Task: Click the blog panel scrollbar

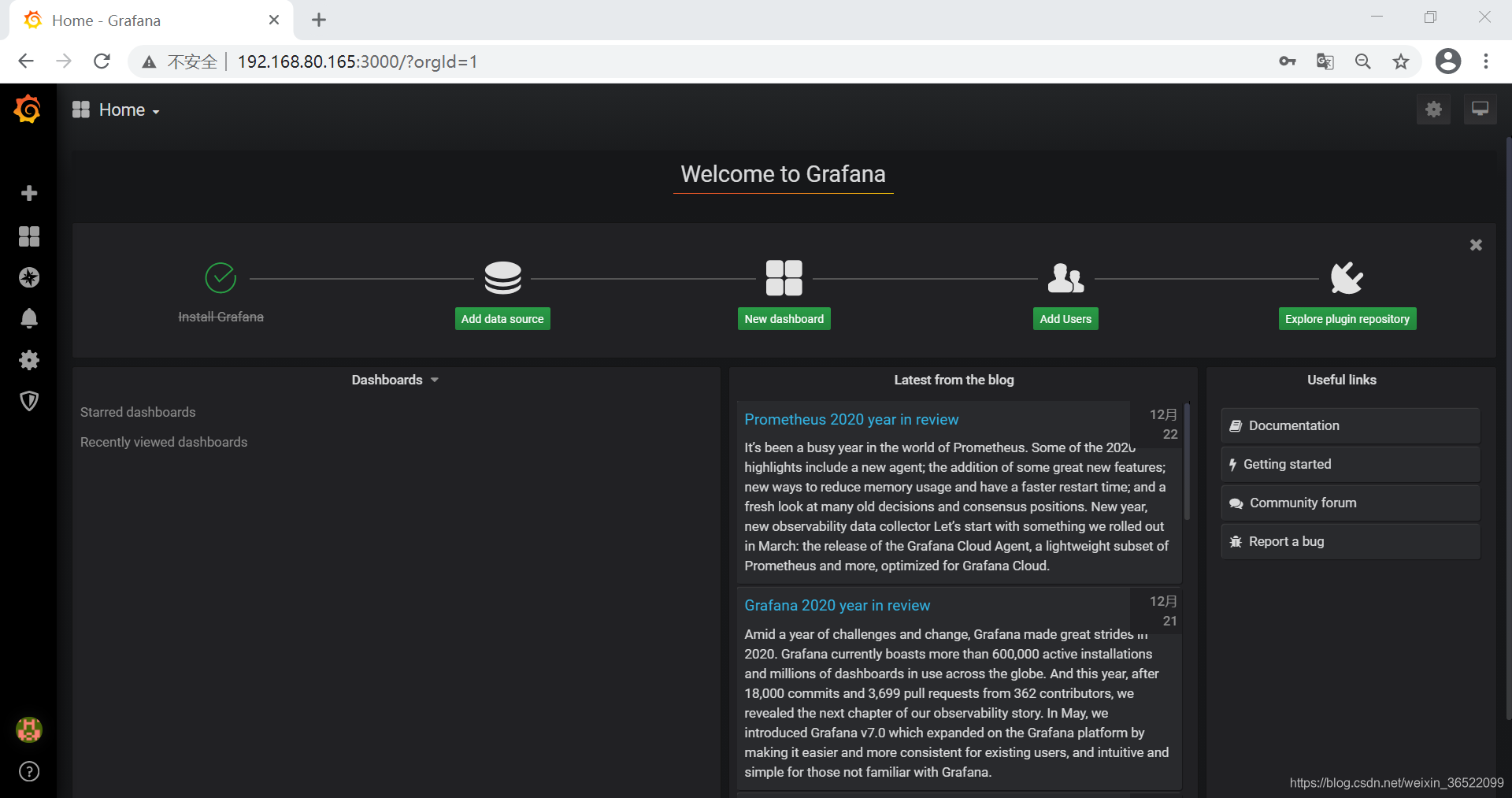Action: [1187, 461]
